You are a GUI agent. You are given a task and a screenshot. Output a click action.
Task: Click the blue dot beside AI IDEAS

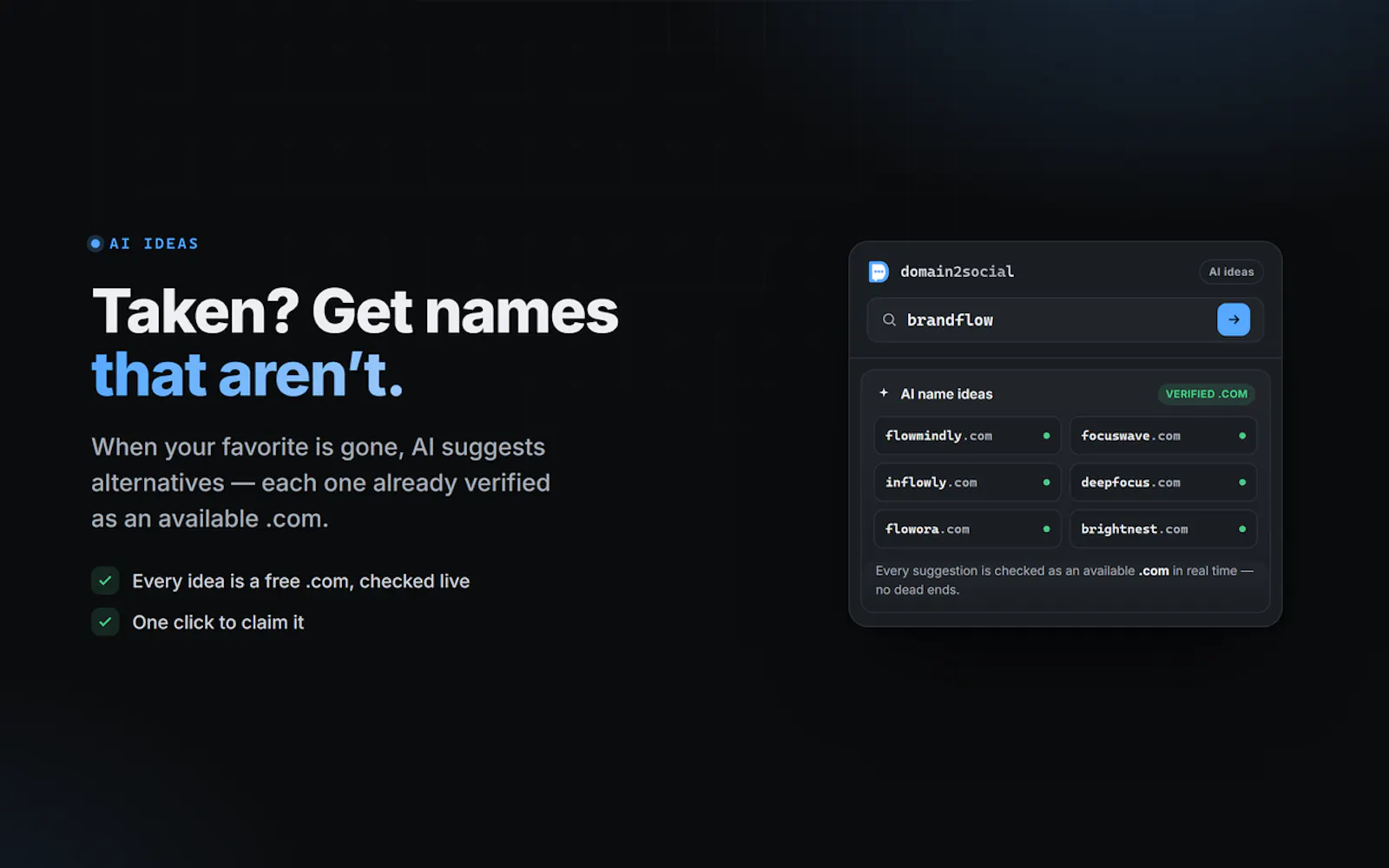tap(96, 244)
